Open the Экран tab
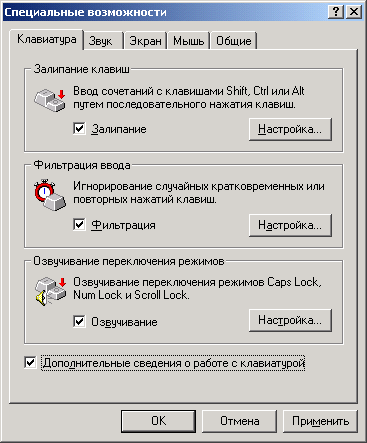Screen dimensions: 367x443 [x=145, y=41]
